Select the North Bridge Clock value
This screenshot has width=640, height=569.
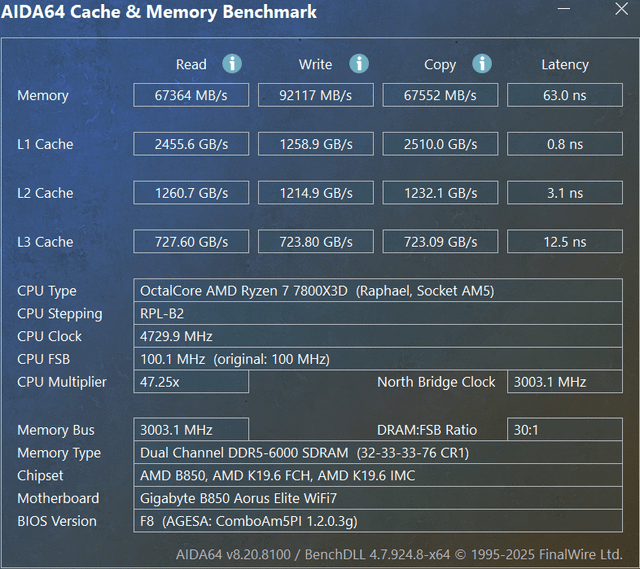pyautogui.click(x=564, y=382)
